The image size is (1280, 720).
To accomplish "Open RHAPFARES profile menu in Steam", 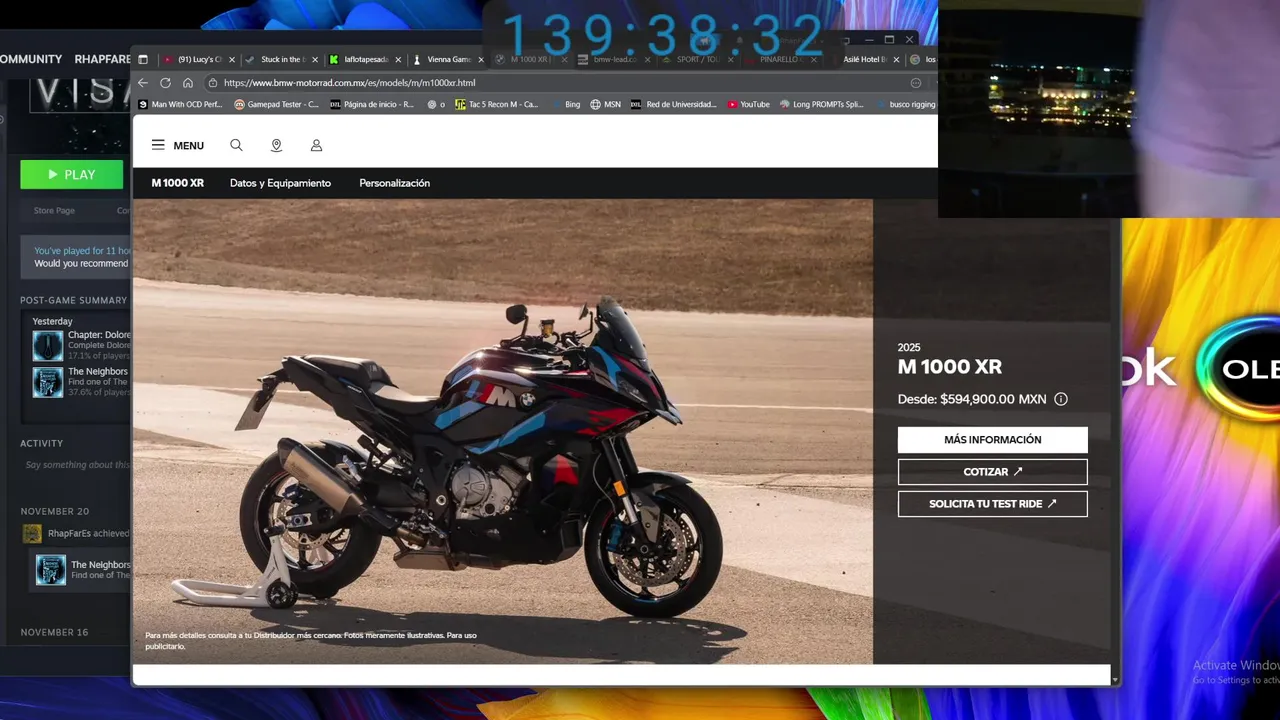I will 102,59.
